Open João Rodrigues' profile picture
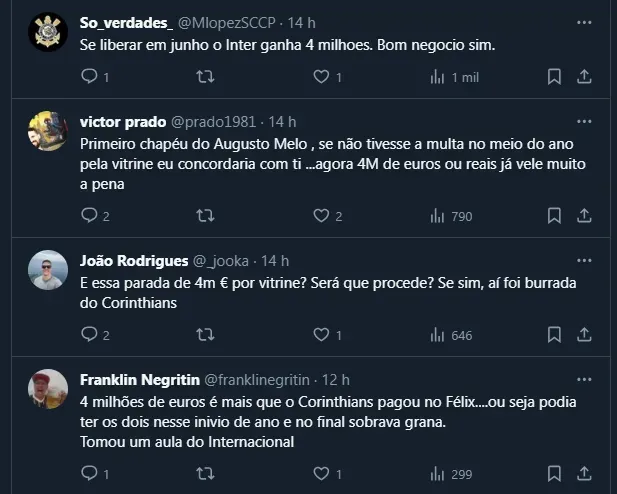 tap(47, 271)
